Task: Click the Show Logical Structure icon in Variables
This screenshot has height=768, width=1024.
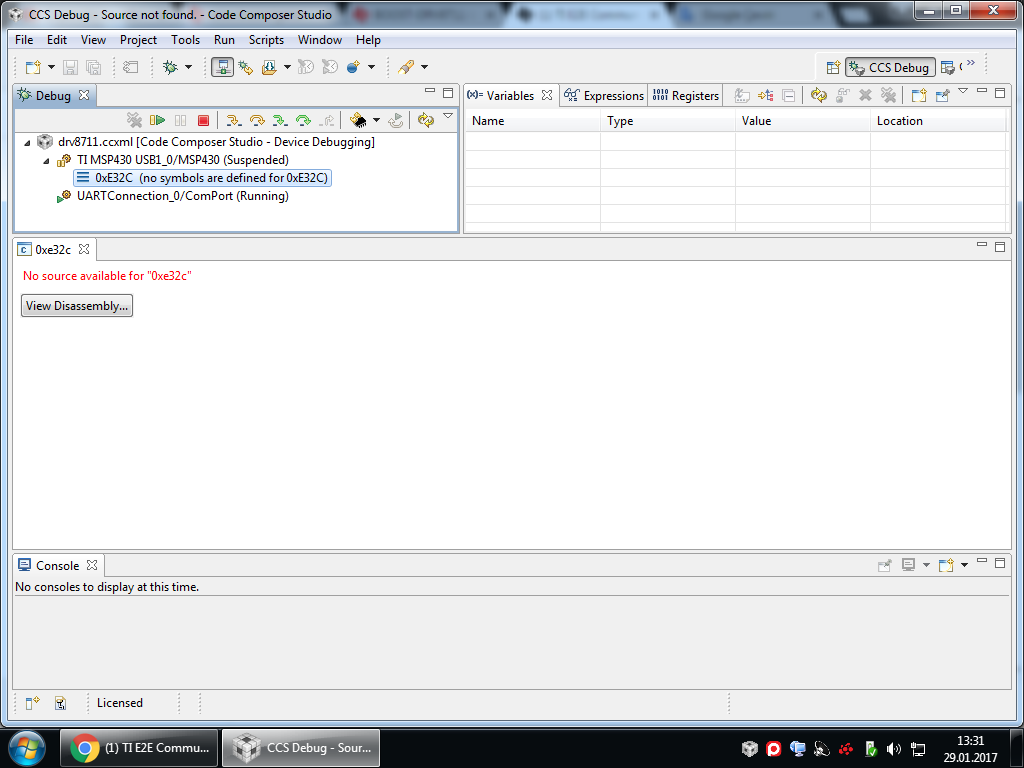Action: [765, 95]
